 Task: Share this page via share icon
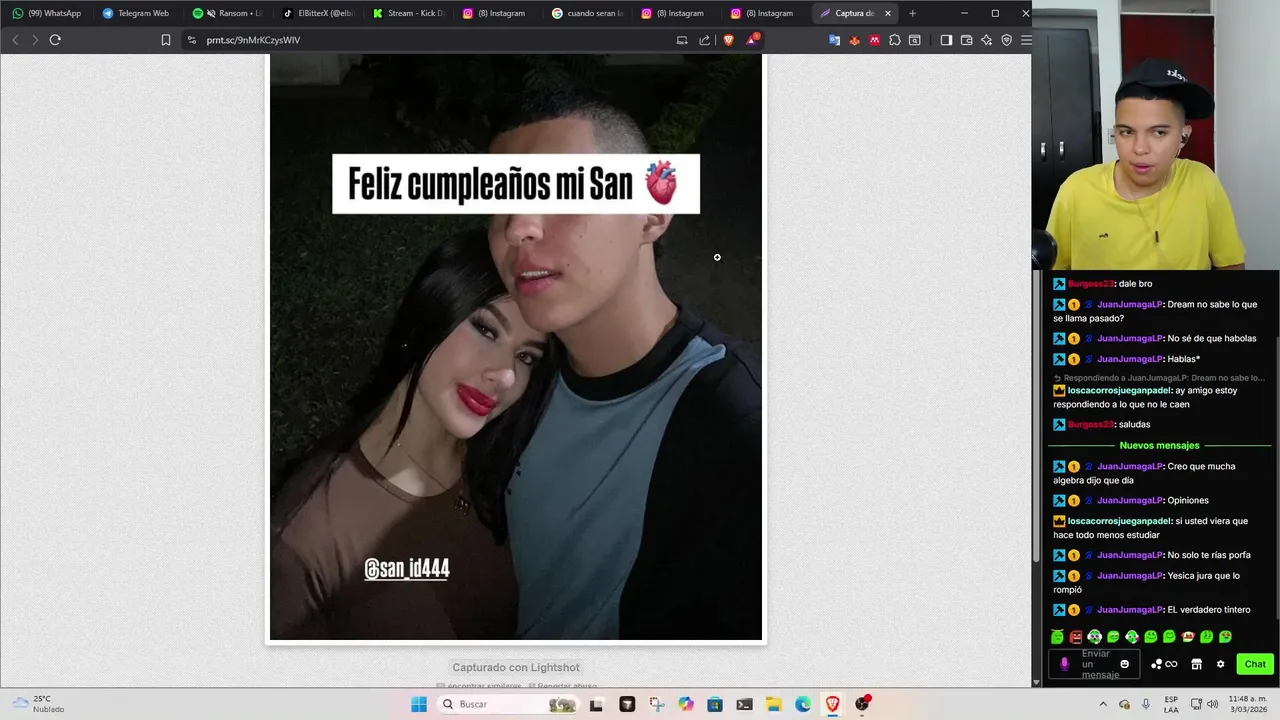coord(704,40)
